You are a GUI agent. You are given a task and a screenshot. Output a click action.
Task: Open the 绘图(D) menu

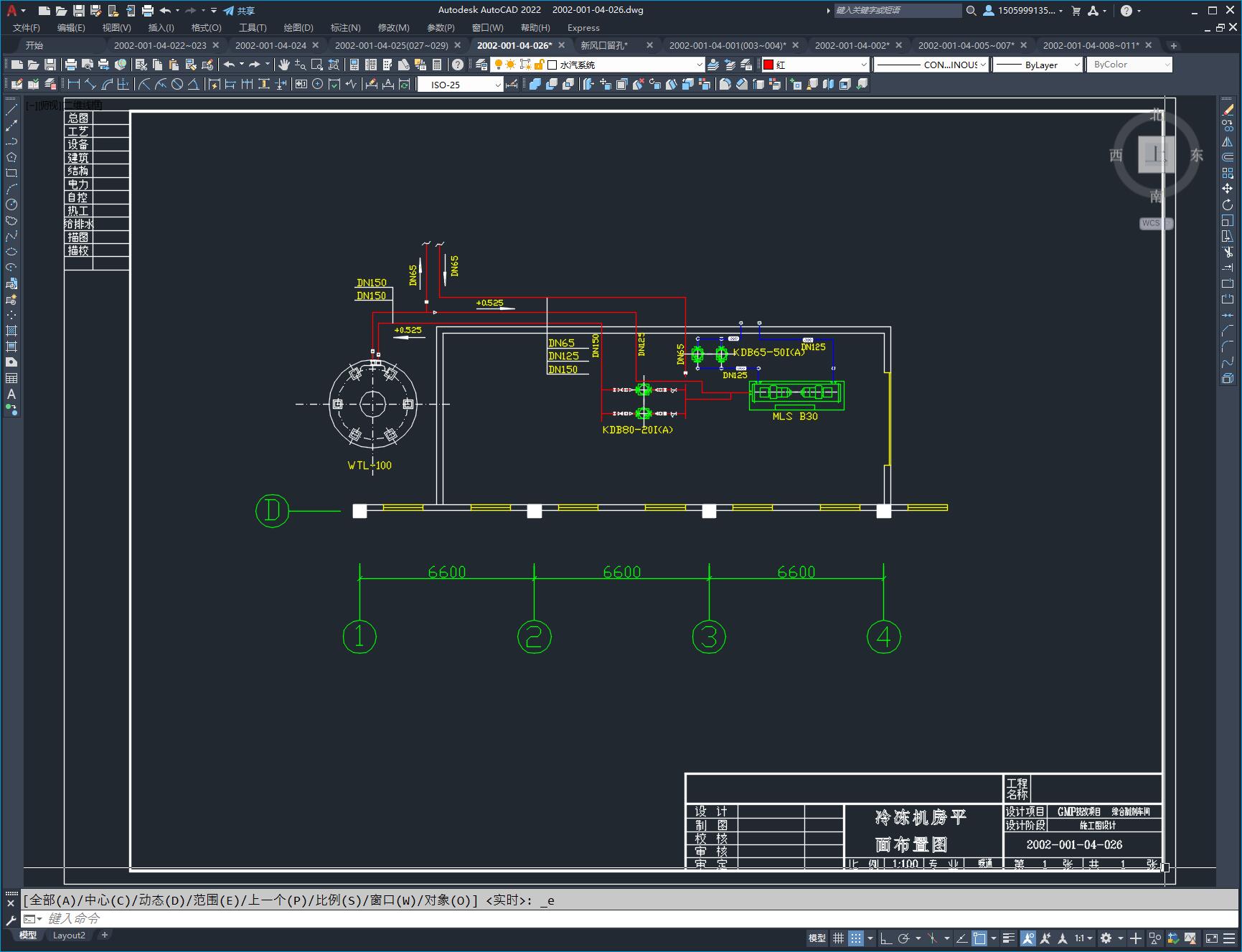point(298,27)
